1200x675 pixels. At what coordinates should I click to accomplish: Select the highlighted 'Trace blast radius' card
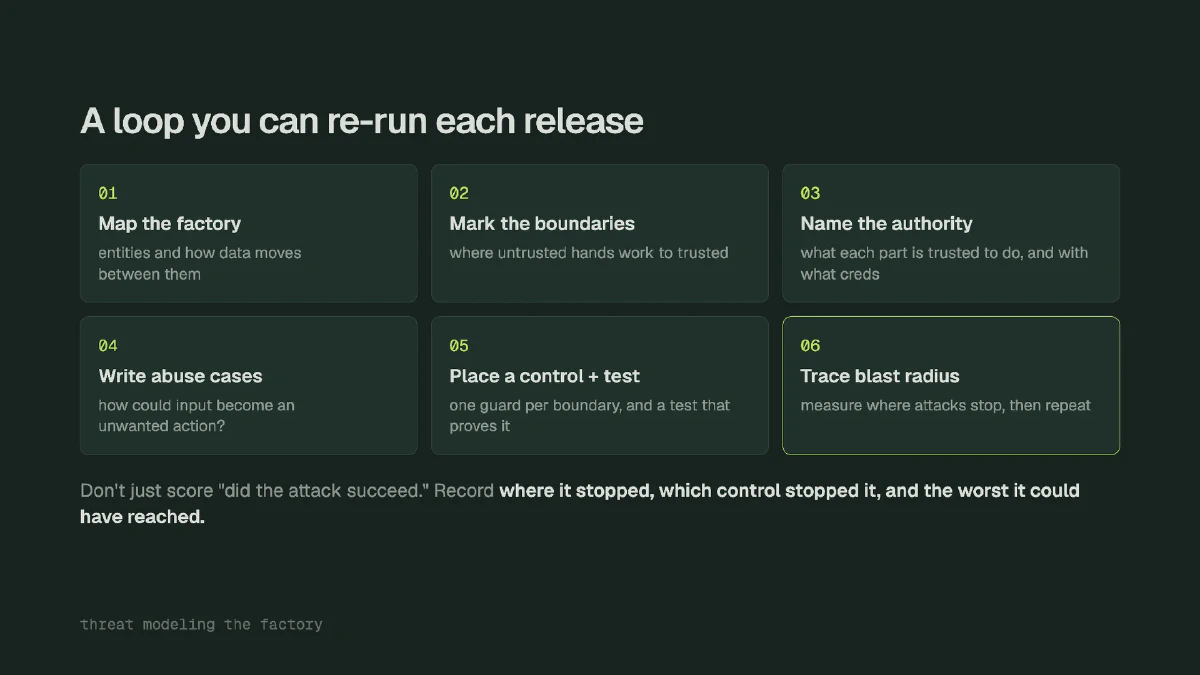click(x=951, y=386)
